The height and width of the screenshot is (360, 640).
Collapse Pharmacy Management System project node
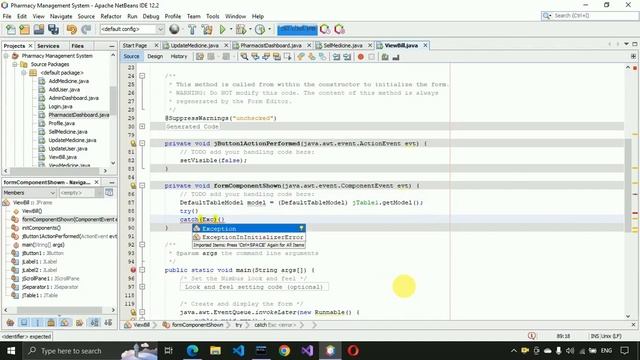click(x=6, y=56)
